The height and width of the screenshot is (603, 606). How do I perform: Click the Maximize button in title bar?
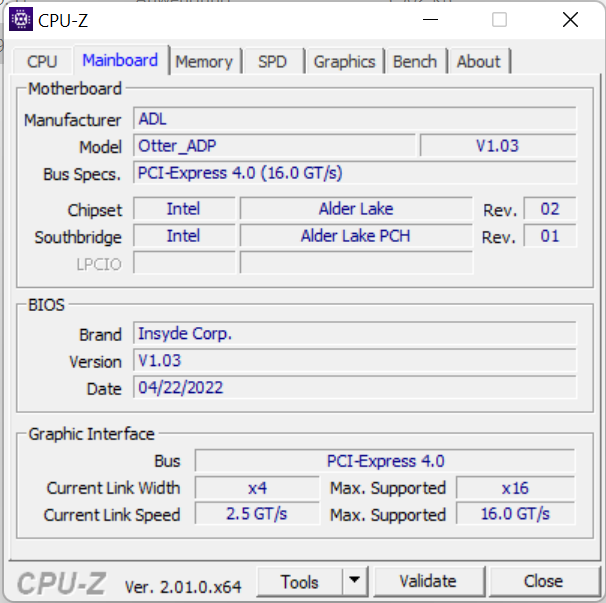pos(499,19)
